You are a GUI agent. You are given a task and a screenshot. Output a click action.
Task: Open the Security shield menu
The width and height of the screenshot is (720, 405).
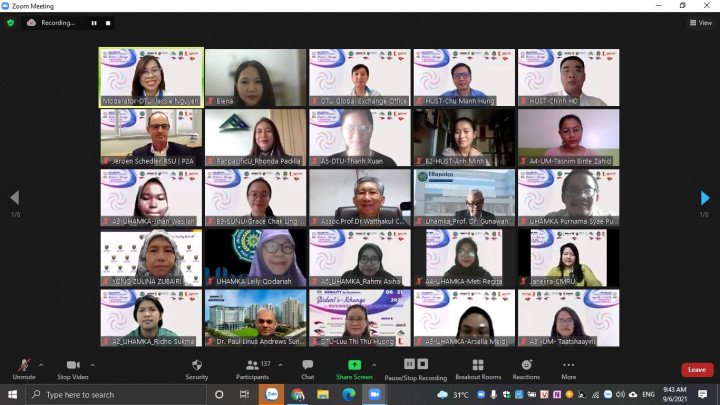tap(197, 369)
